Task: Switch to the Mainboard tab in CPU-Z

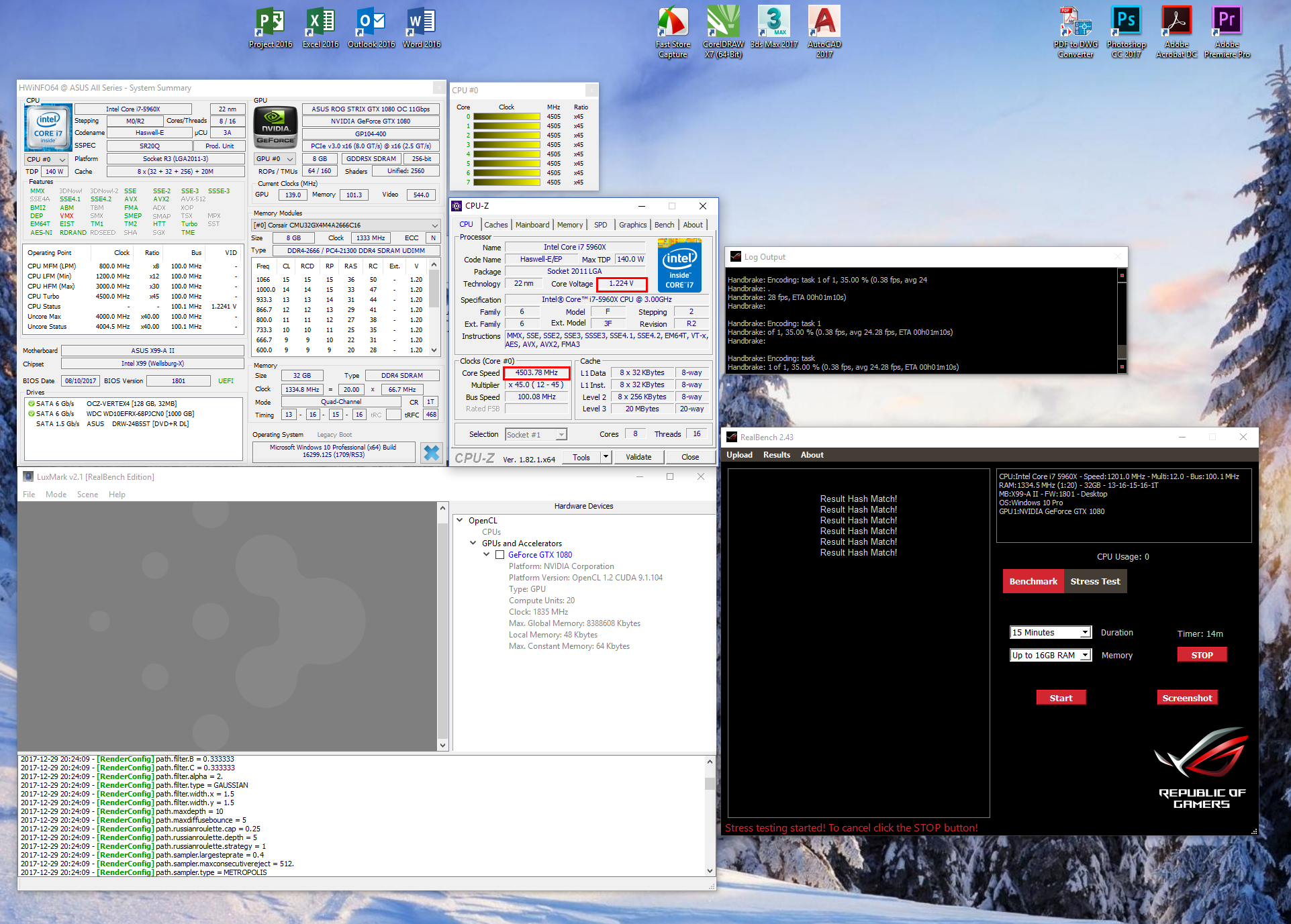Action: 532,225
